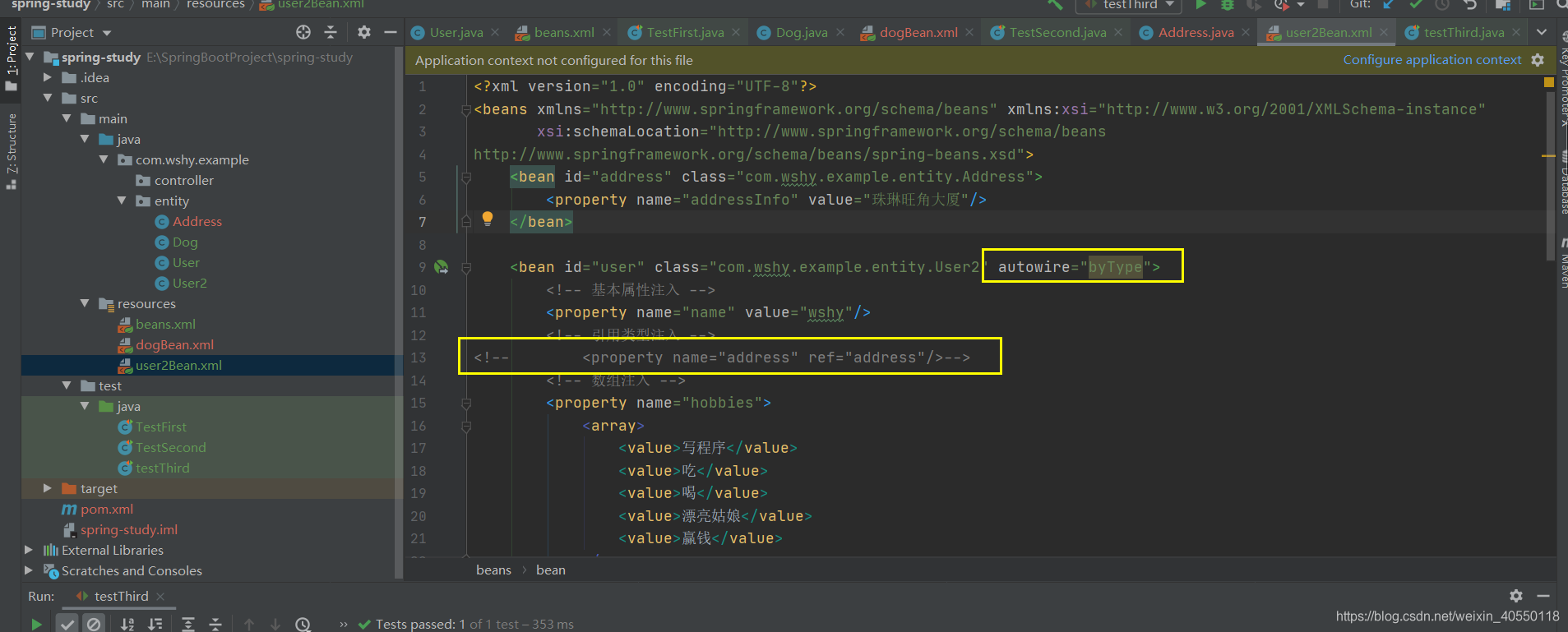Fold the hobbies property tag on line 15
Viewport: 1568px width, 632px height.
pyautogui.click(x=466, y=403)
